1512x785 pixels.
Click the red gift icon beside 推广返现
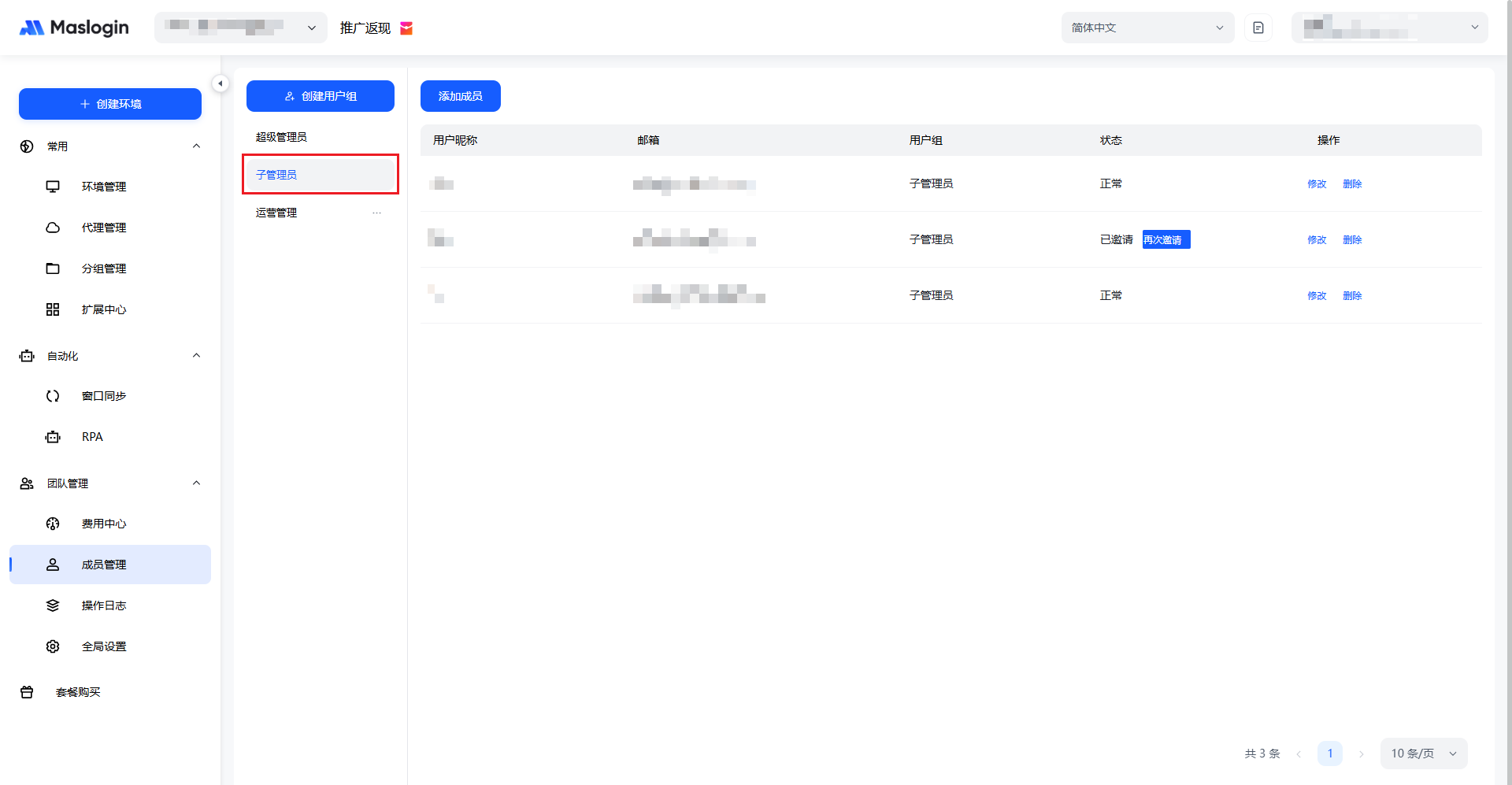(x=406, y=28)
